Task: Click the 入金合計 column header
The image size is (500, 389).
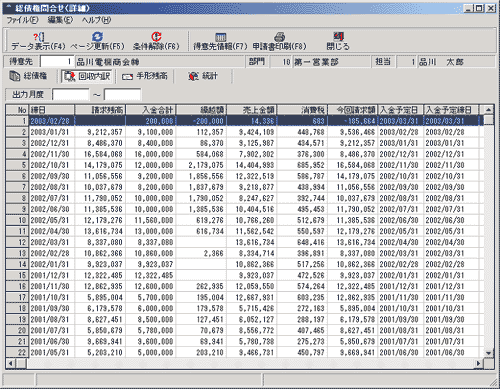Action: click(x=151, y=110)
